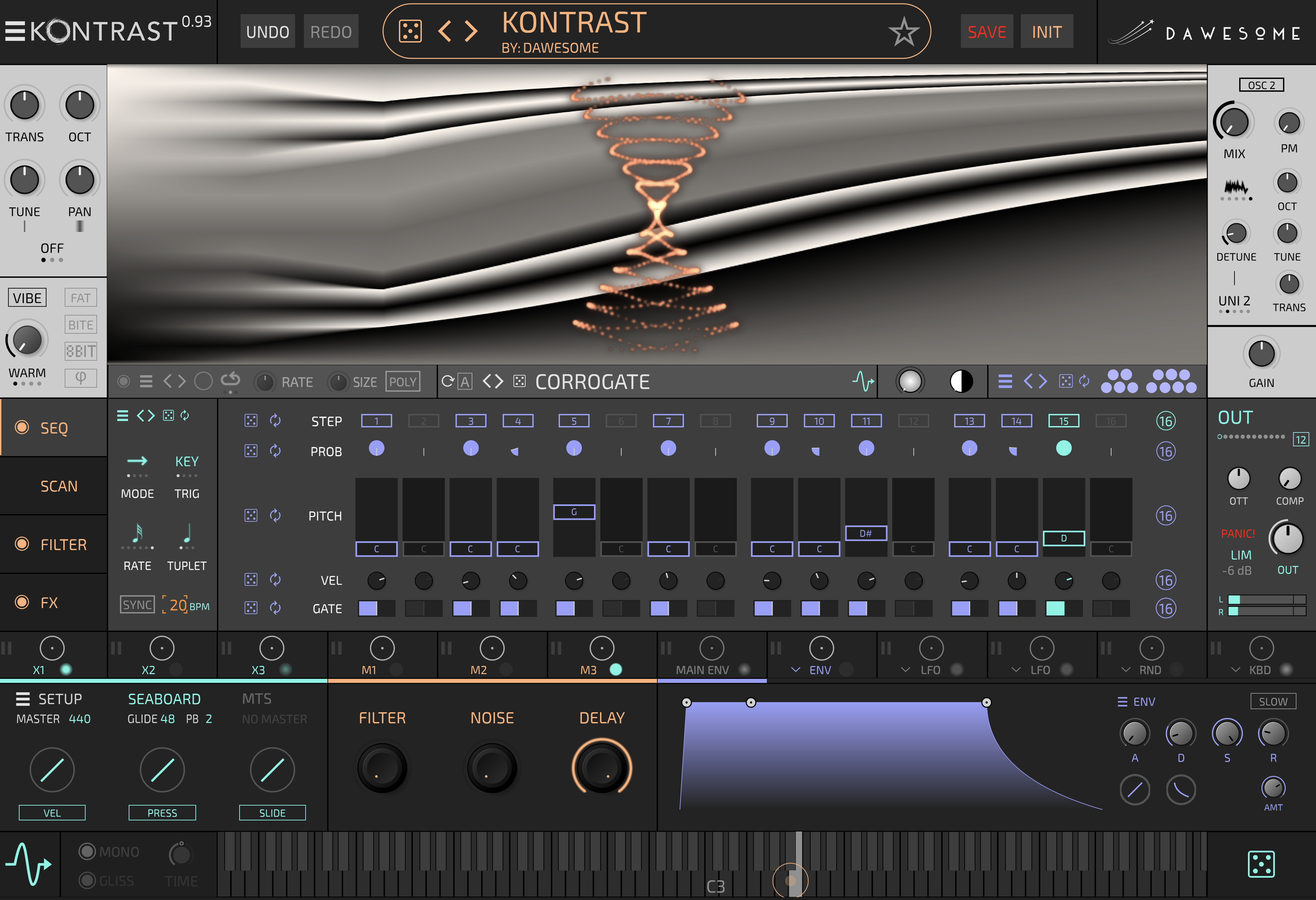The width and height of the screenshot is (1316, 900).
Task: Open the FX tab
Action: tap(49, 602)
